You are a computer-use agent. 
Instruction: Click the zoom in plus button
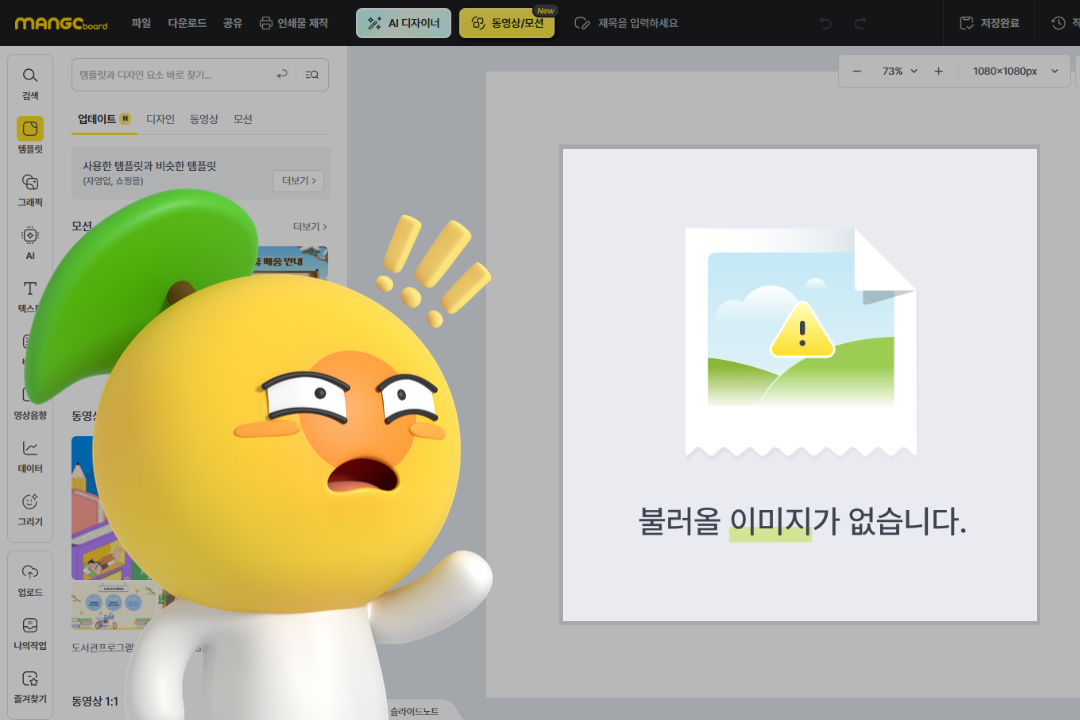938,72
